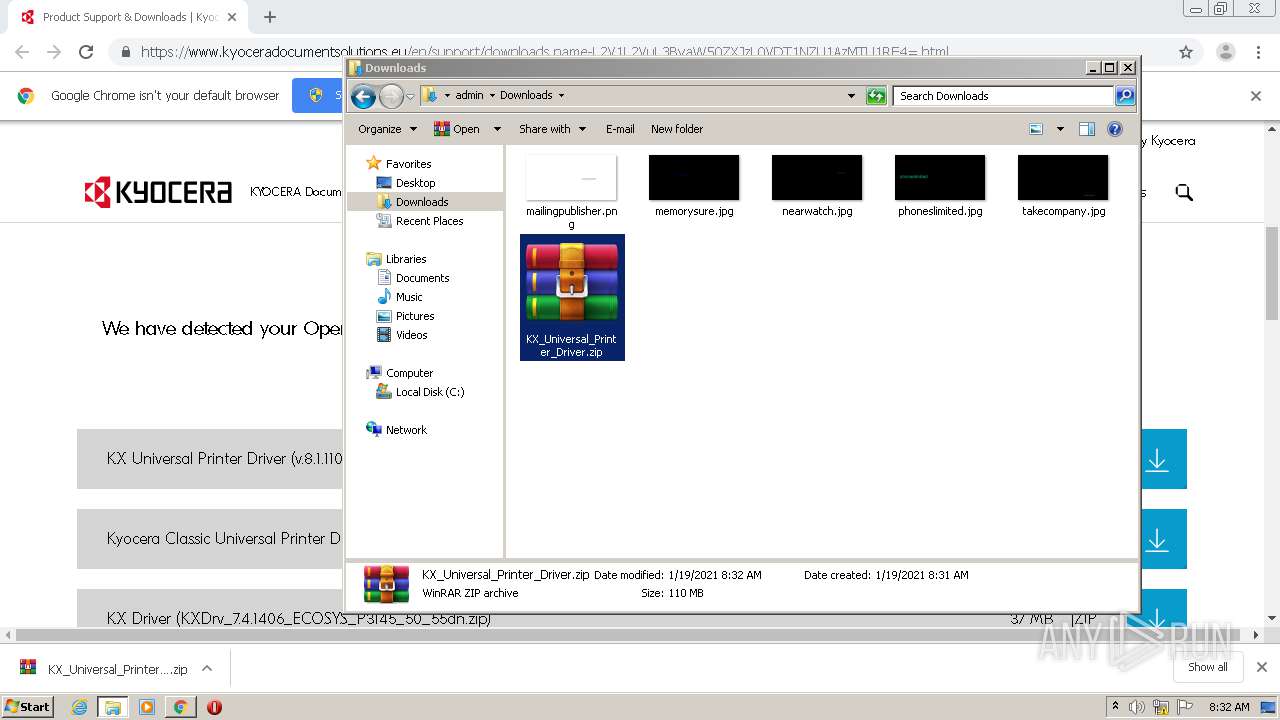Download Kyocera Classic Universal Printer Driver via arrow
The image size is (1280, 720).
tap(1158, 539)
